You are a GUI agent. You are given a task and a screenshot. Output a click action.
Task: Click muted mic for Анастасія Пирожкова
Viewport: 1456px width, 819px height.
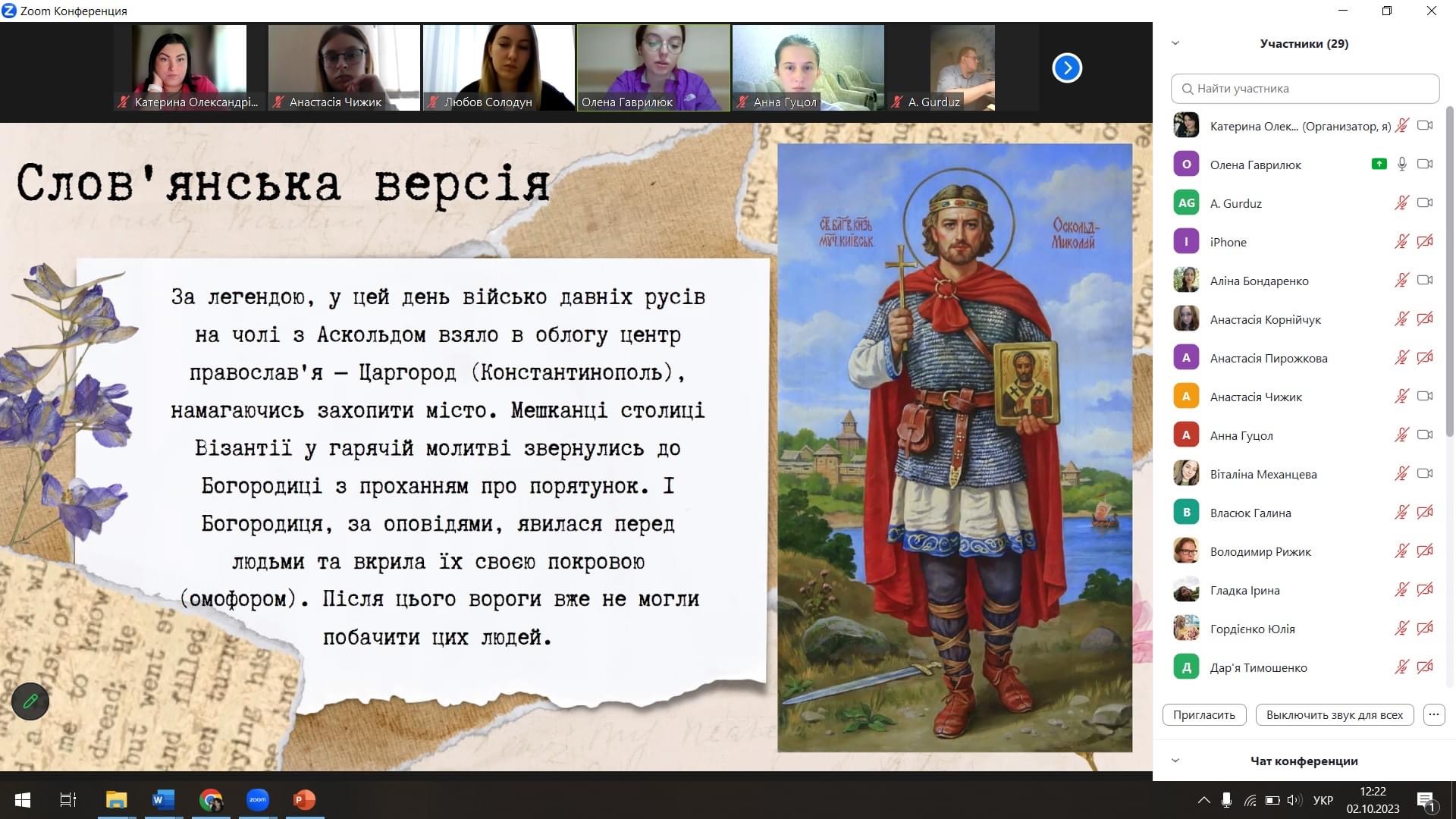click(1402, 357)
